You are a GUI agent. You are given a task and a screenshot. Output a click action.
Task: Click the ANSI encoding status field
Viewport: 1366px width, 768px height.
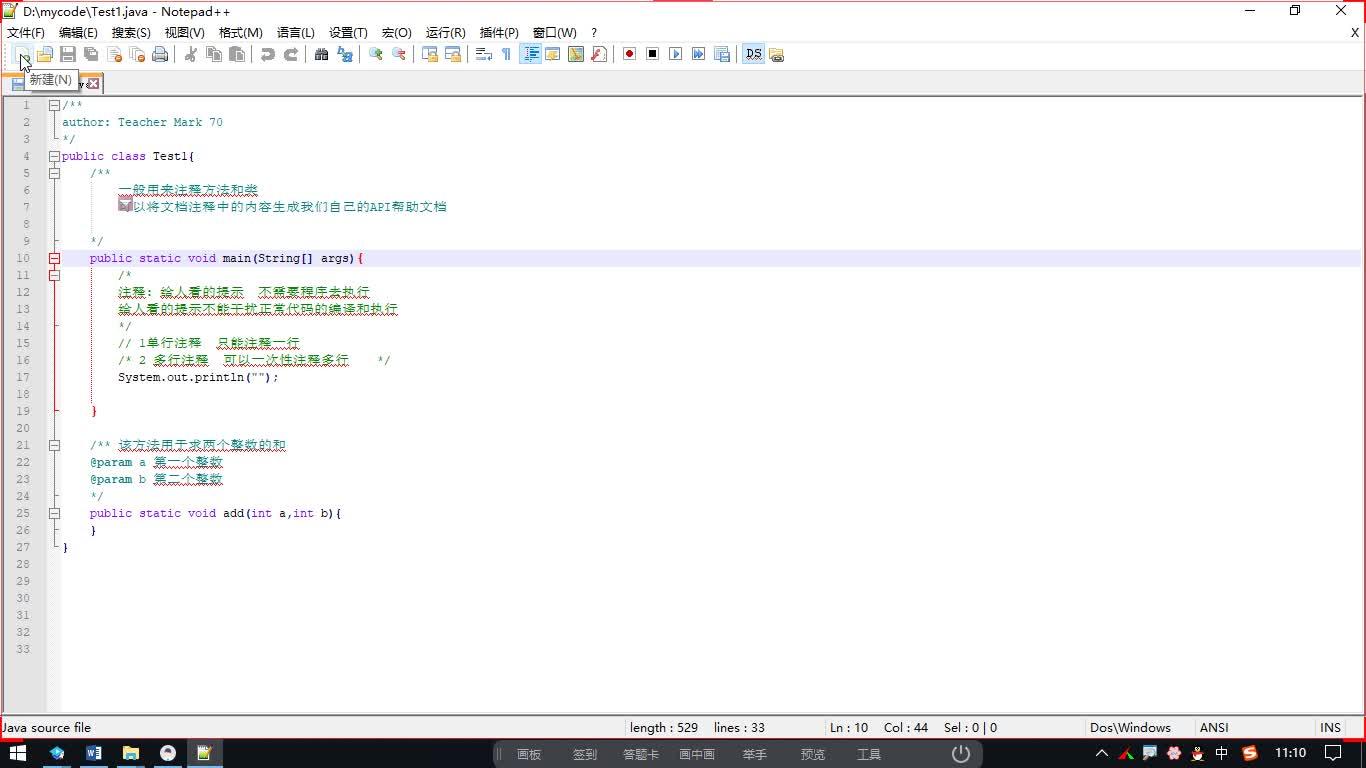point(1255,728)
